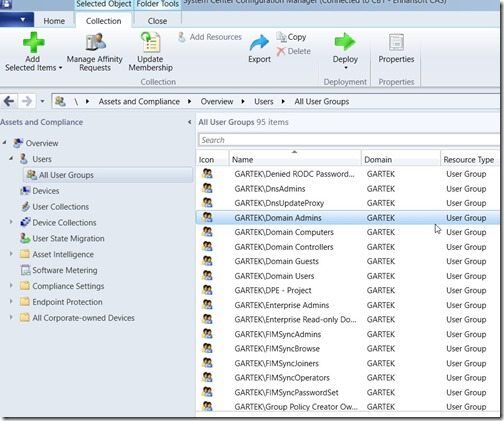
Task: Click the All Corporate-owned Devices folder icon
Action: coord(25,318)
